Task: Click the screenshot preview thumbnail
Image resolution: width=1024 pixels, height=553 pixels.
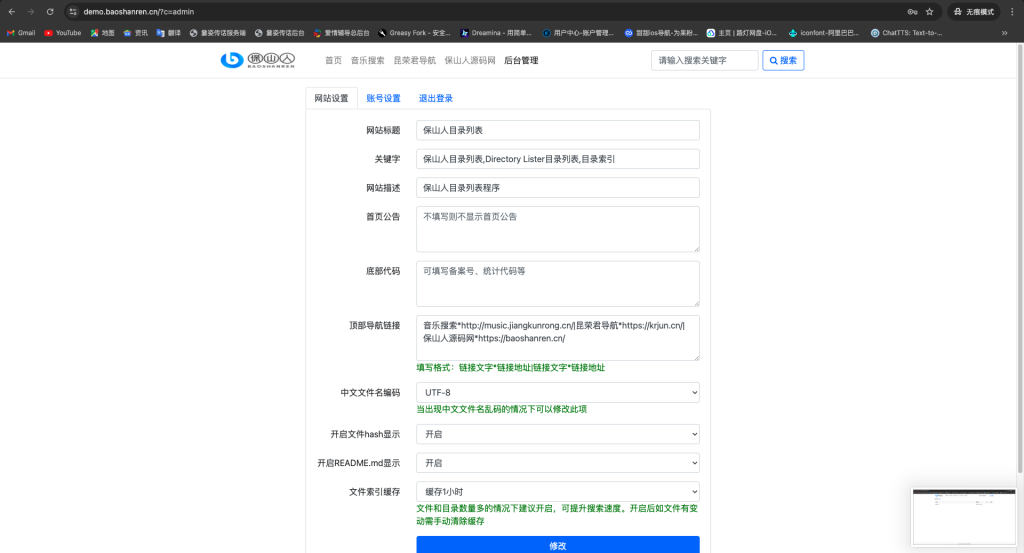Action: tap(964, 517)
